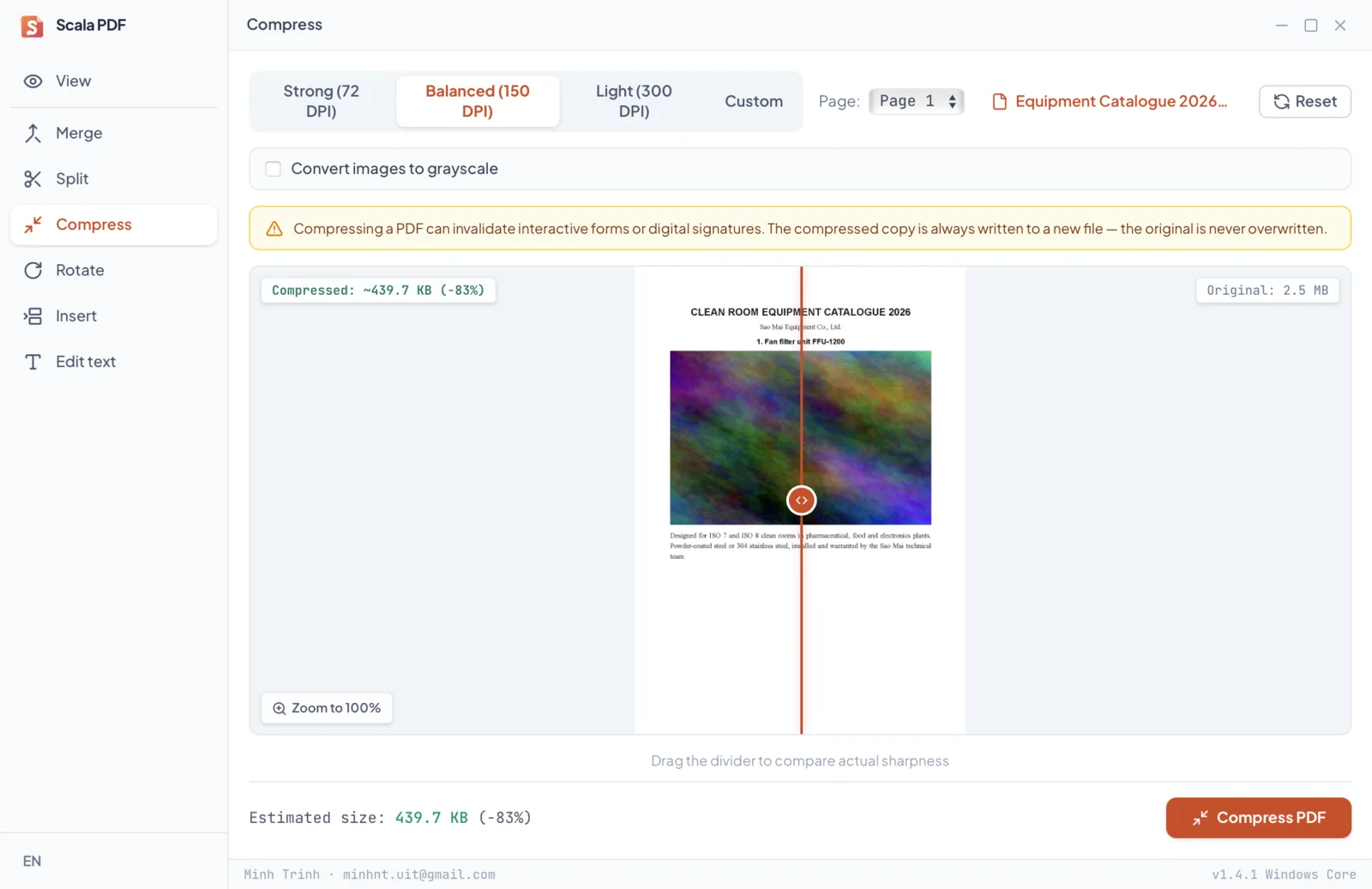Minimize the Scala PDF window
Viewport: 1372px width, 889px height.
(1281, 26)
